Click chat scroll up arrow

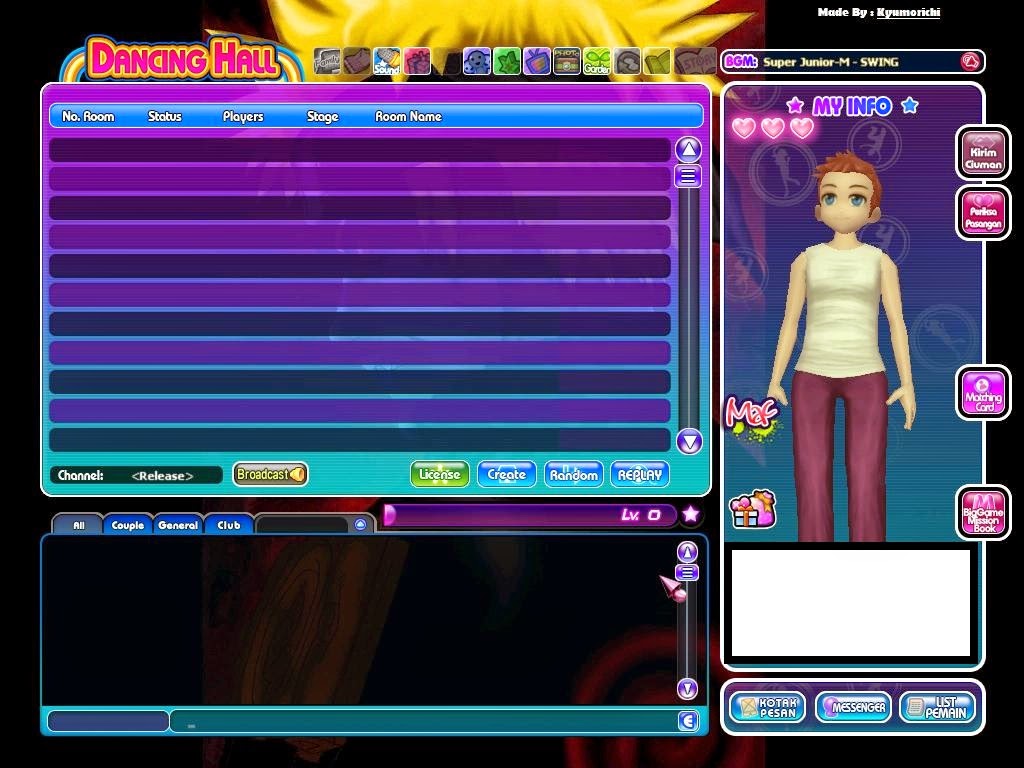pos(687,552)
